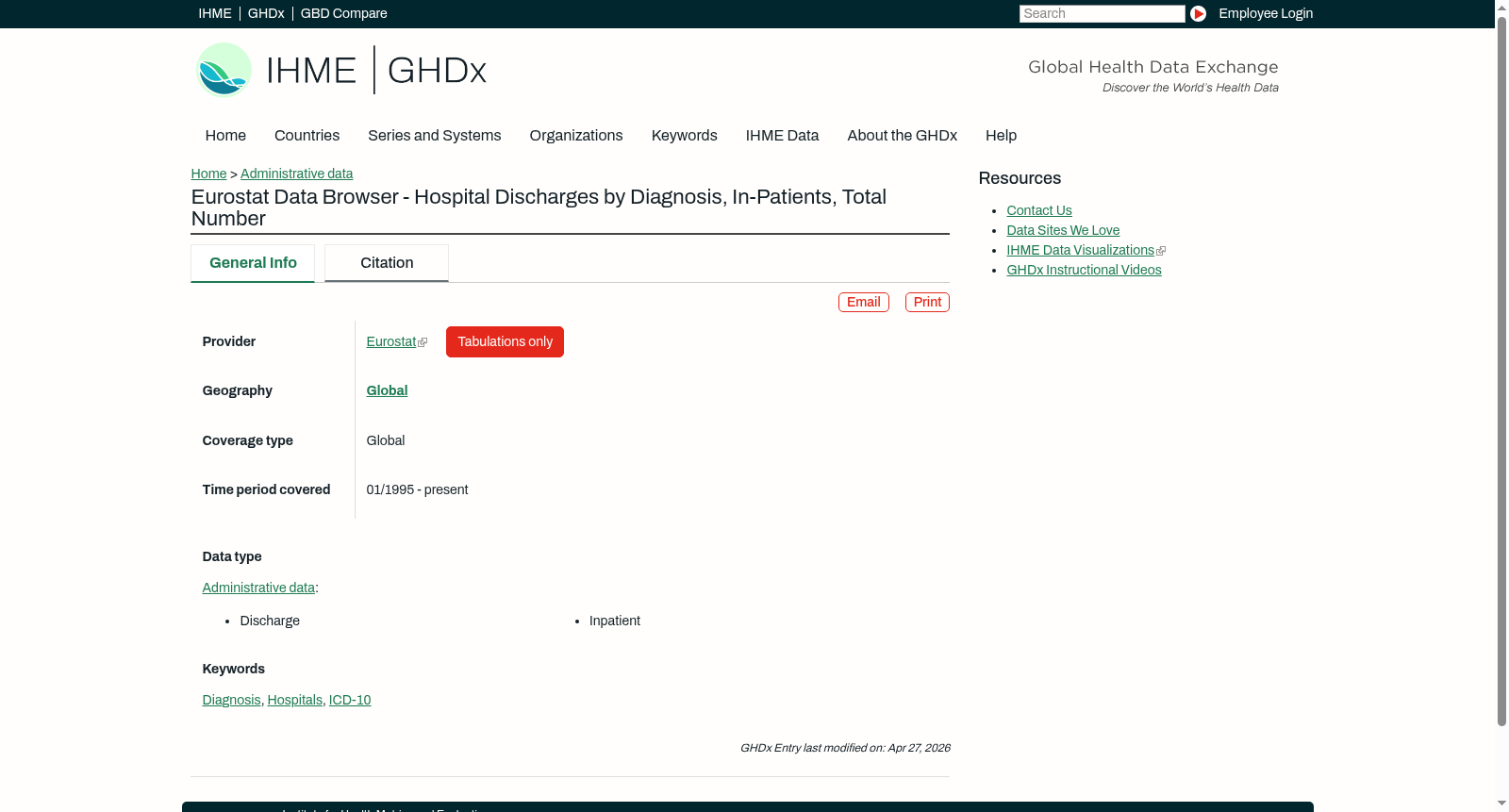Click the IHME leaf logo icon
1509x812 pixels.
pos(224,70)
